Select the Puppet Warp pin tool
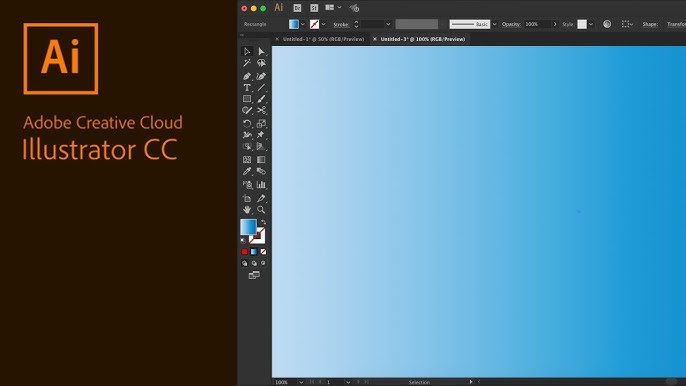 pyautogui.click(x=261, y=135)
